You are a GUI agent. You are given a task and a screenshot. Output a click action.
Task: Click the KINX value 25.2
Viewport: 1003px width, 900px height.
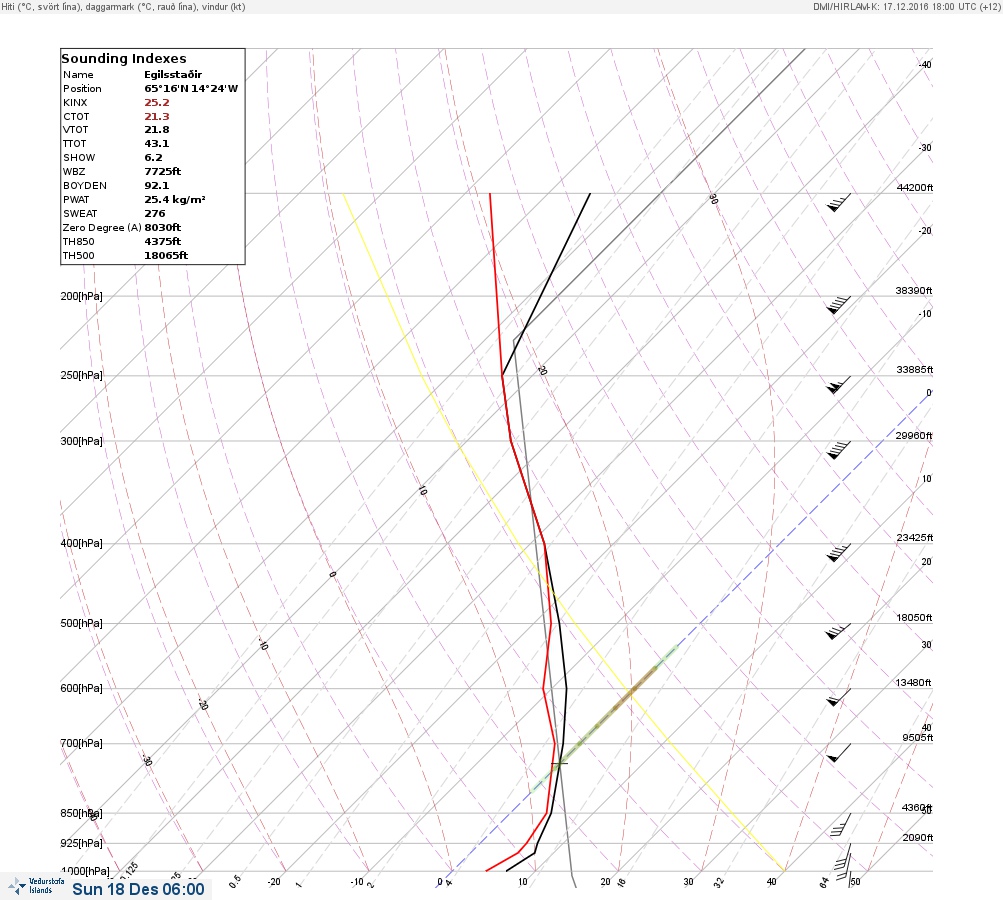click(157, 102)
